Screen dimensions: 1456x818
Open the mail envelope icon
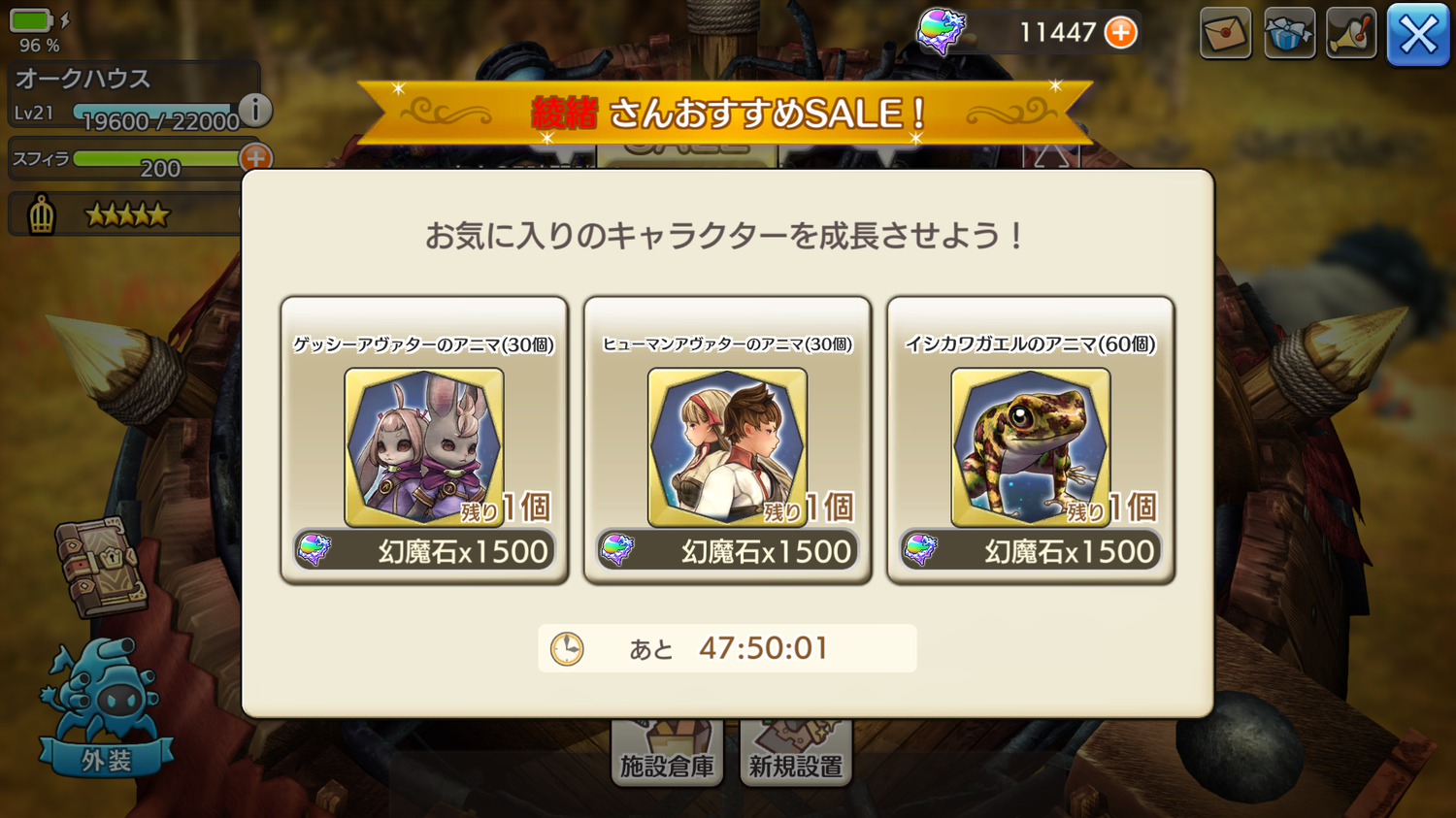click(1225, 33)
